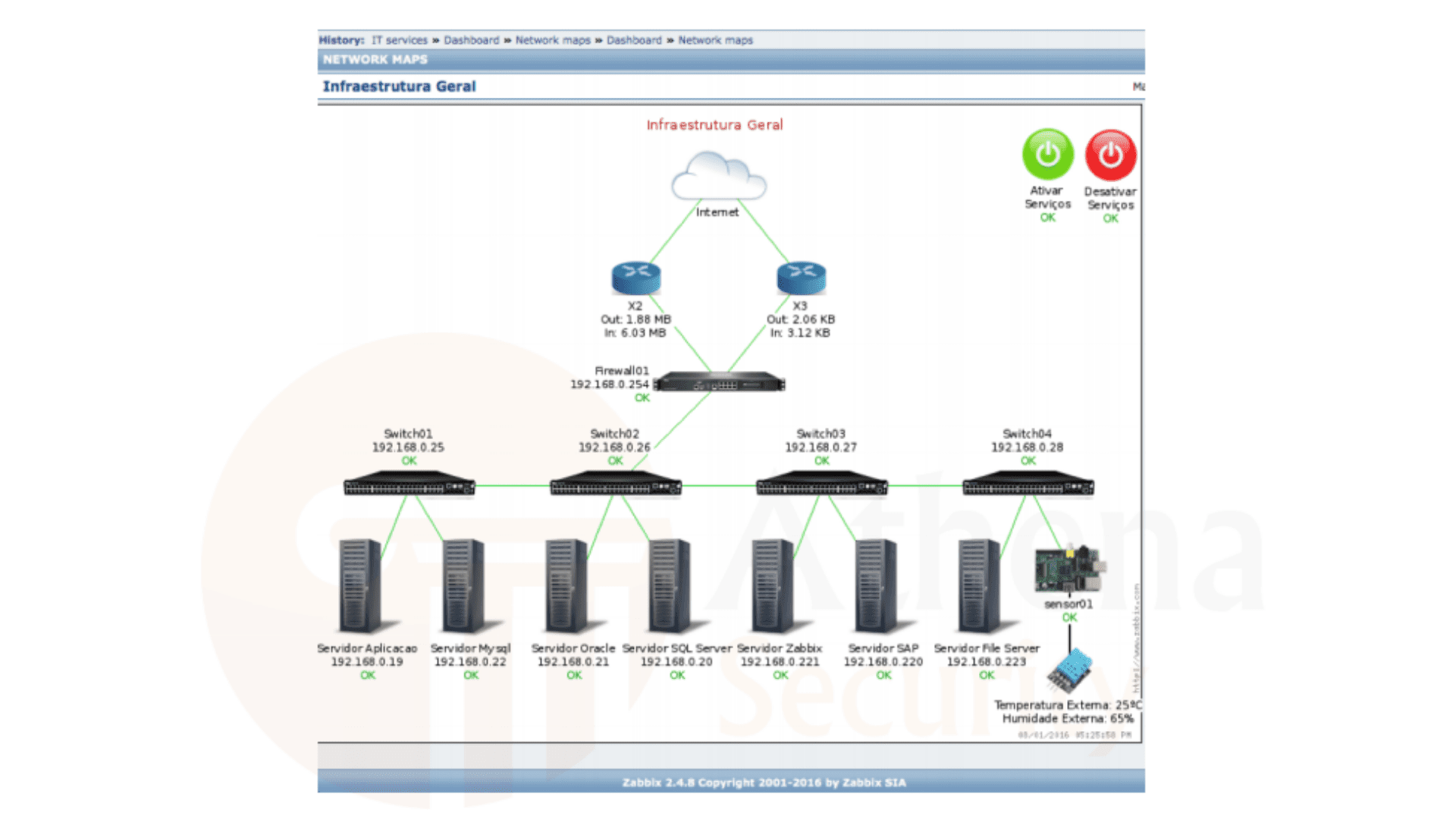The width and height of the screenshot is (1456, 819).
Task: Open Network maps from the history breadcrumb
Action: 552,40
